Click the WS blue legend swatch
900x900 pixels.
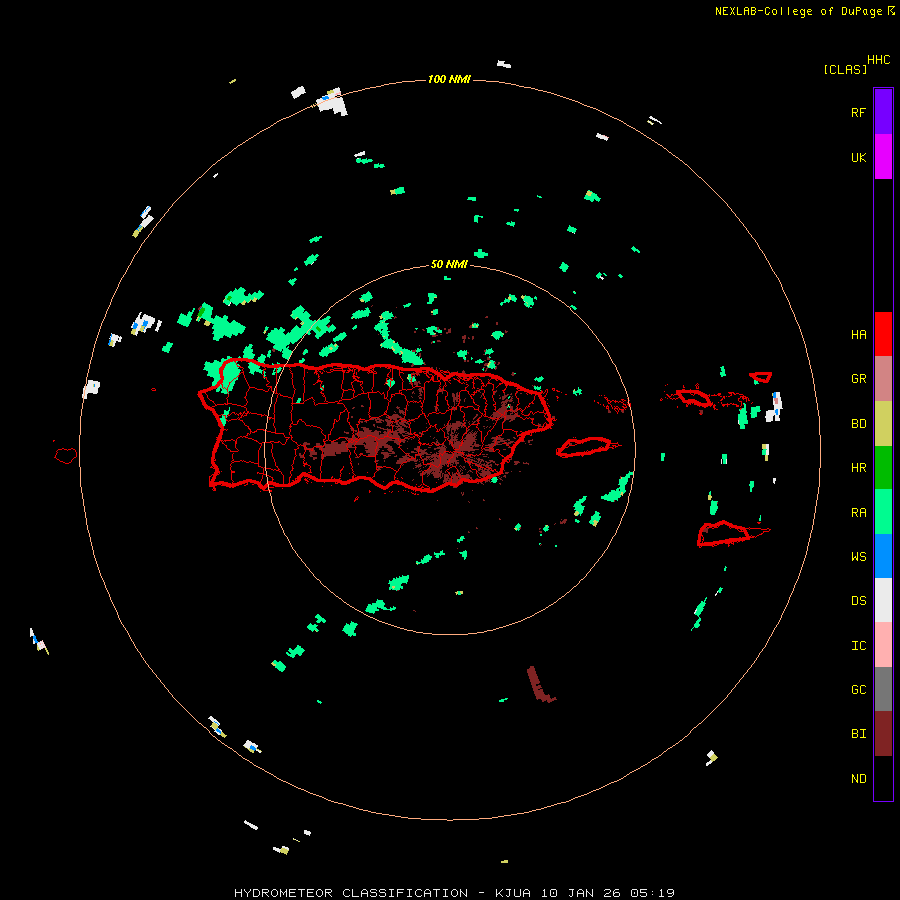pyautogui.click(x=883, y=556)
